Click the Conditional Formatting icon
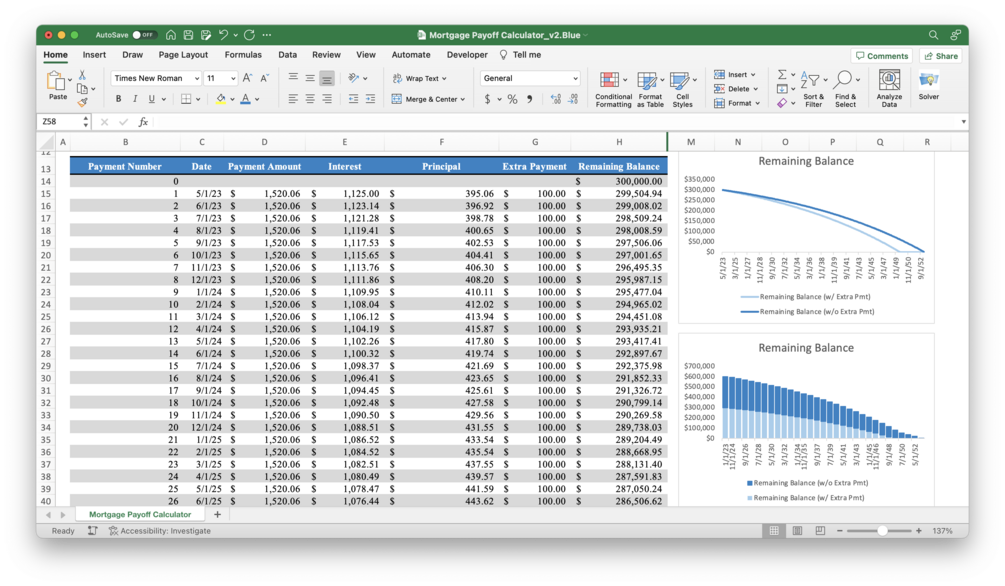This screenshot has width=1005, height=586. [x=609, y=80]
